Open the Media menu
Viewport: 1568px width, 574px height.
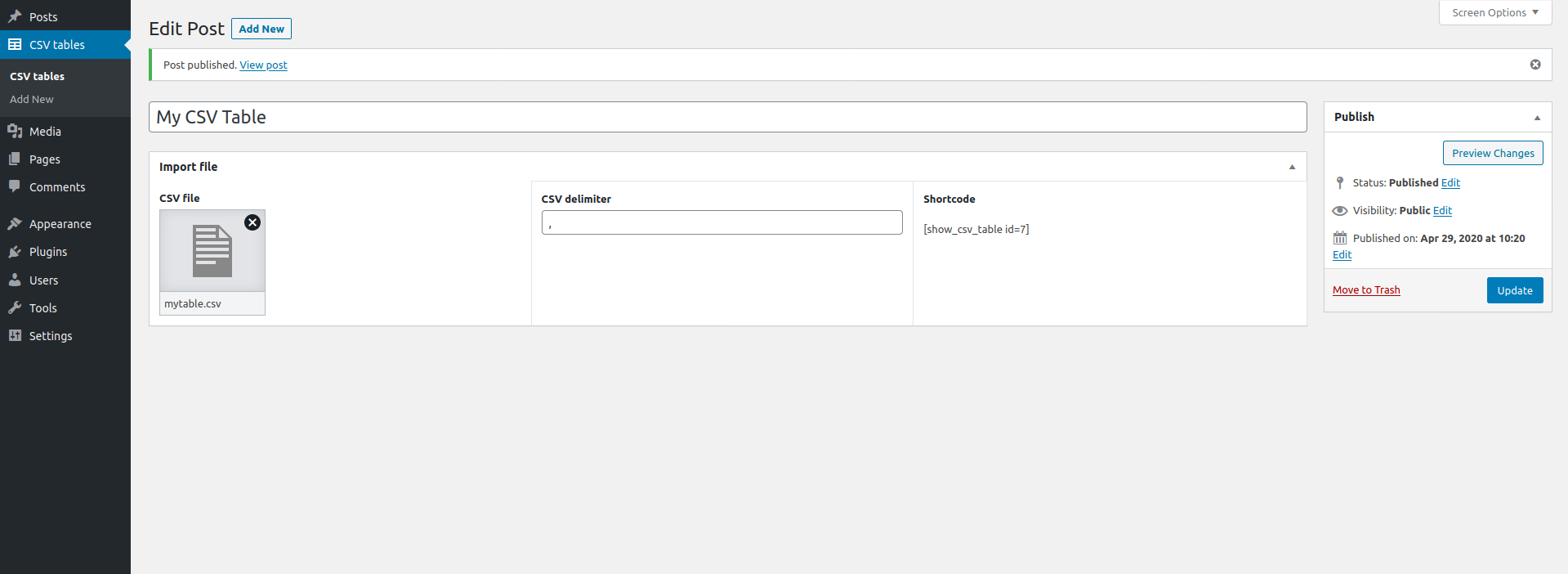[65, 131]
